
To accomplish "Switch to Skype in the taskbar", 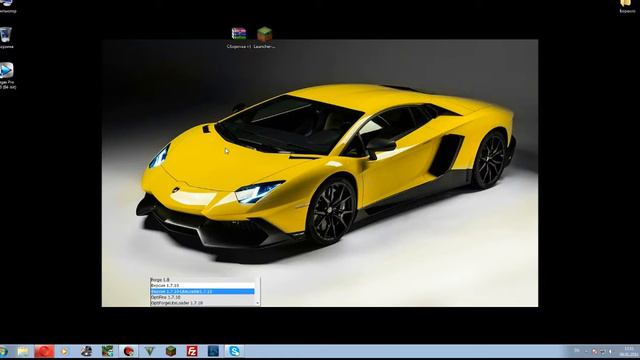I will [234, 351].
